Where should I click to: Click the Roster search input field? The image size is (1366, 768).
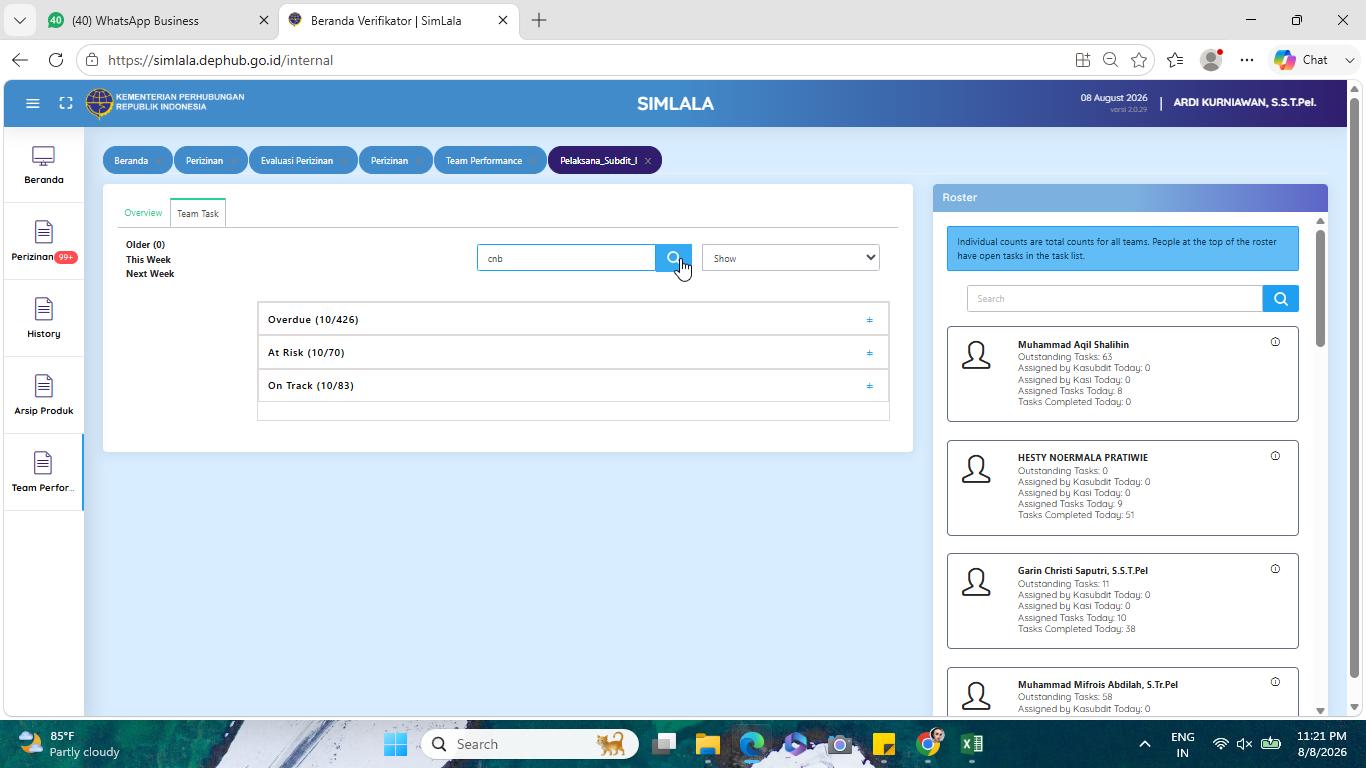[1114, 298]
